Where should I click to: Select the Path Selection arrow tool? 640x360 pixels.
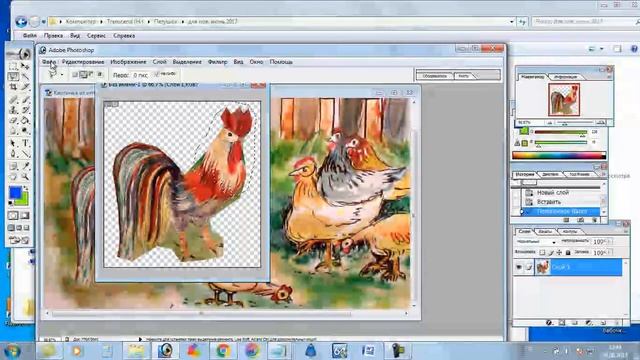[x=13, y=144]
